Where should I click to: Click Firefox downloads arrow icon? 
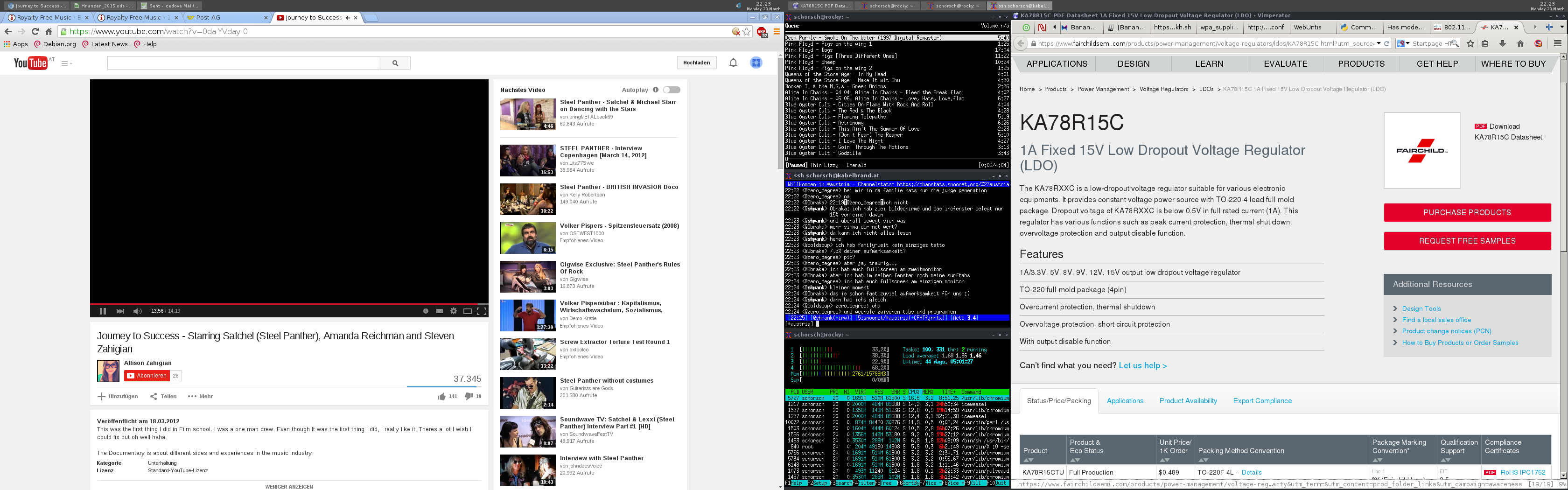pos(1502,44)
